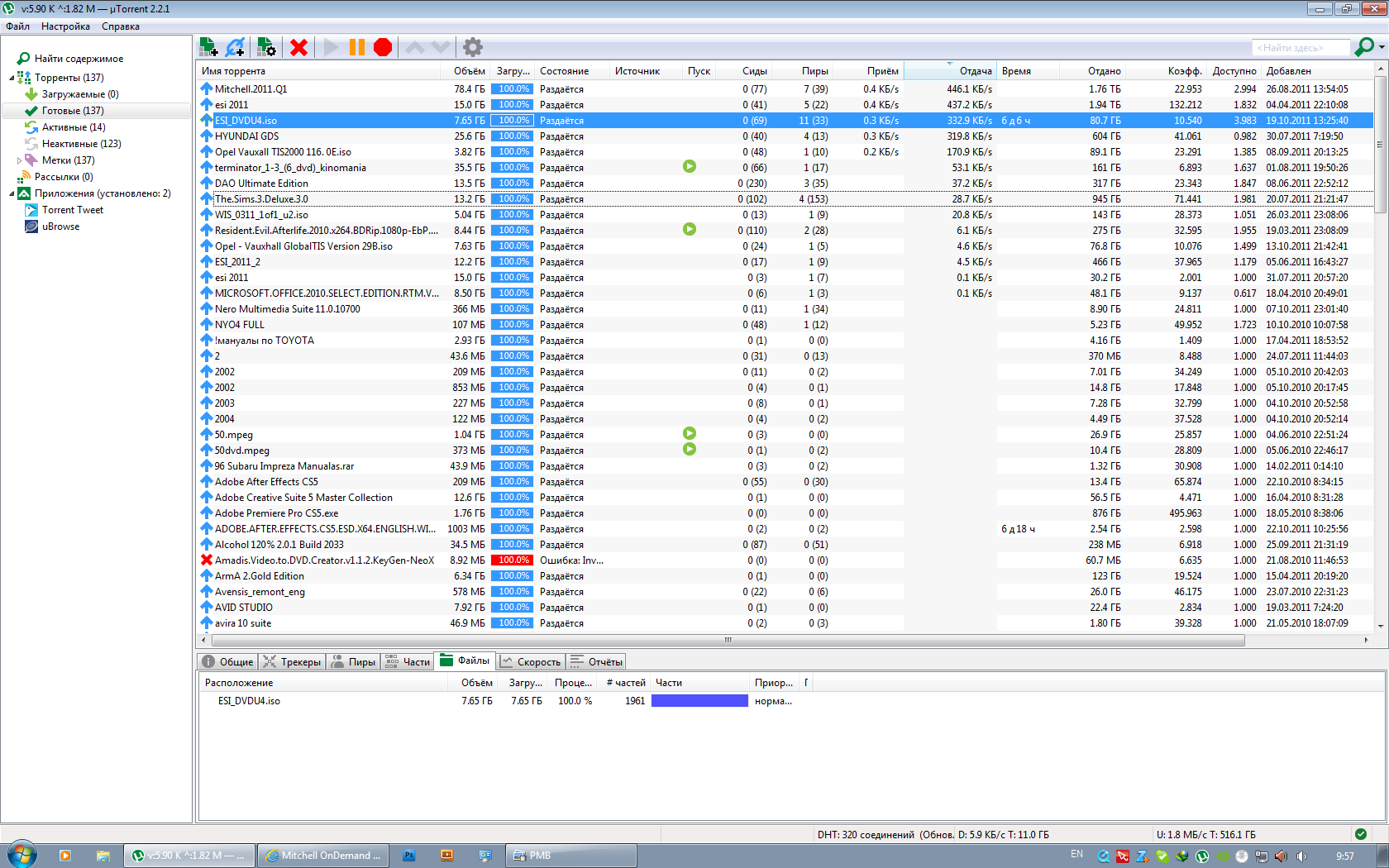This screenshot has width=1389, height=868.
Task: Open the search provider dropdown arrow
Action: tap(1382, 48)
